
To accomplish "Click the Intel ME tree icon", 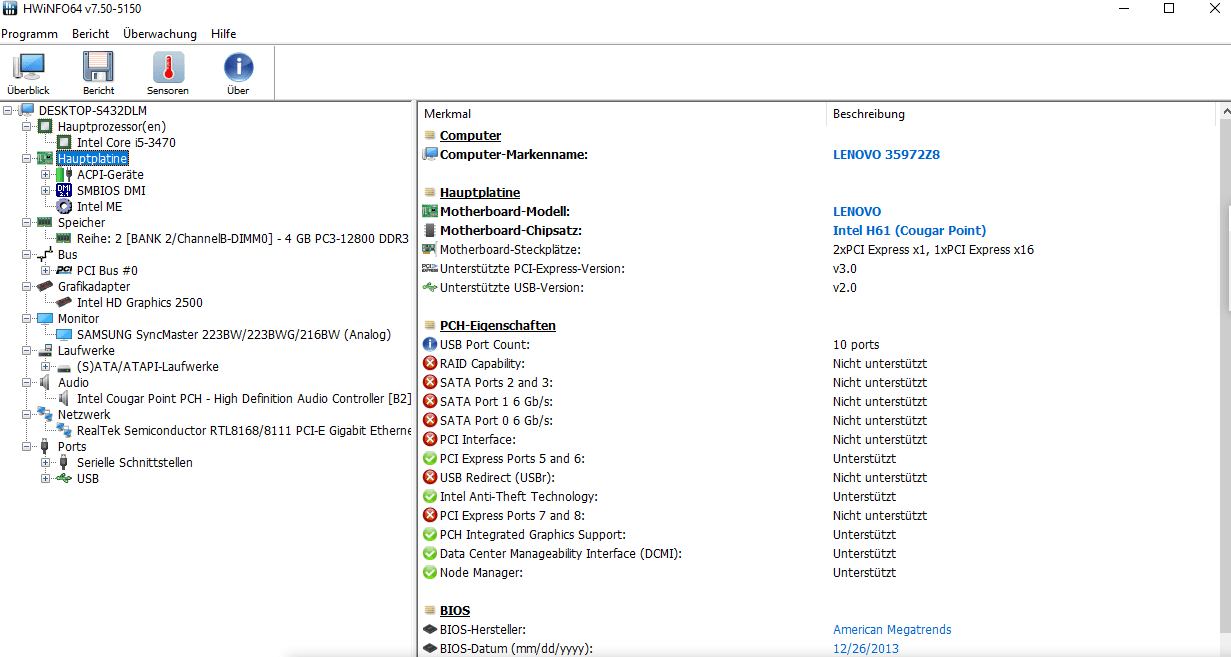I will (64, 207).
